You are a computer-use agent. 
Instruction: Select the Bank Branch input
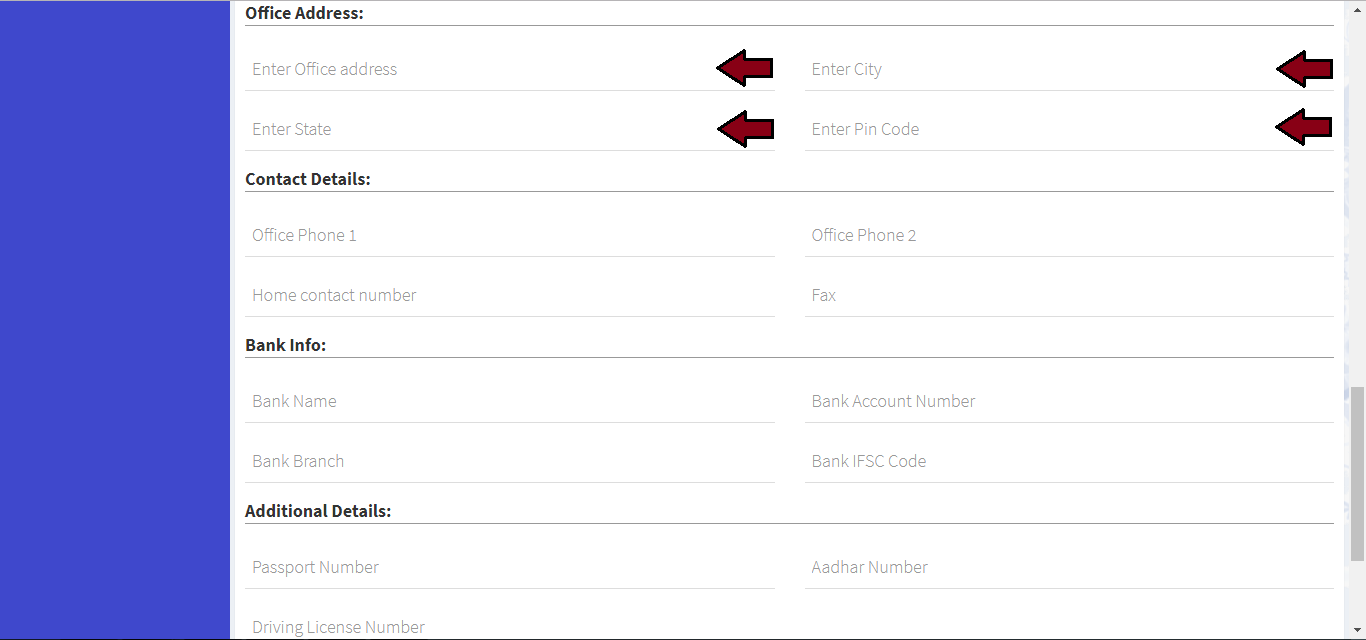509,461
